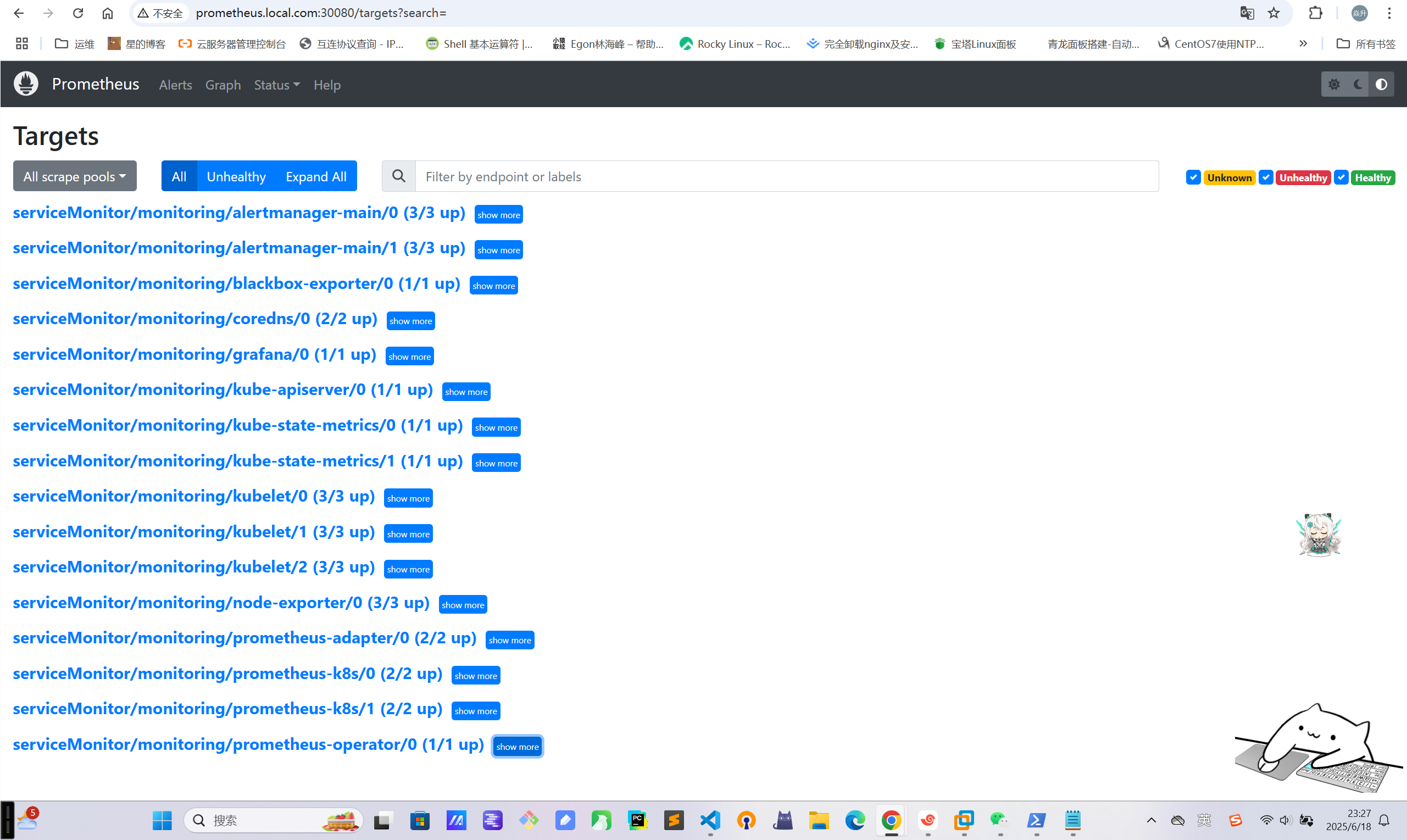Viewport: 1407px width, 840px height.
Task: Open the 所有书签 all bookmarks folder
Action: (x=1366, y=43)
